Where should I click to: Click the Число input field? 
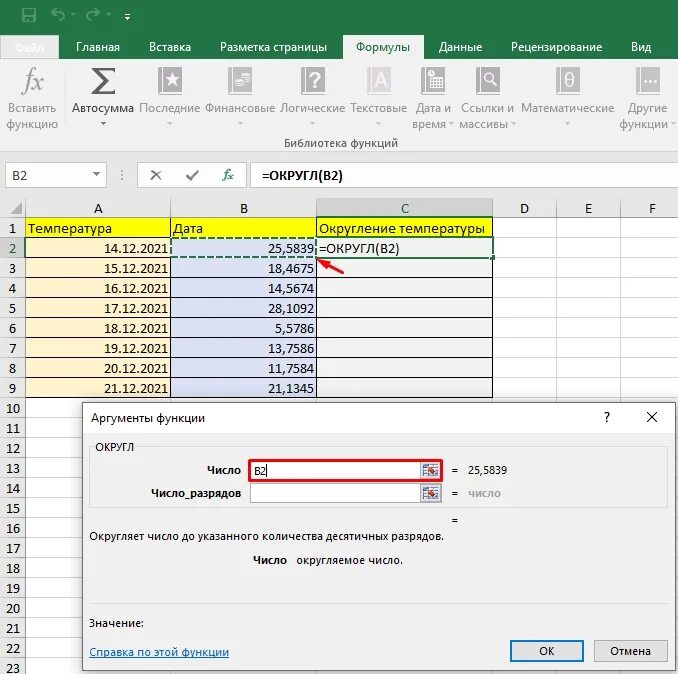(x=335, y=470)
